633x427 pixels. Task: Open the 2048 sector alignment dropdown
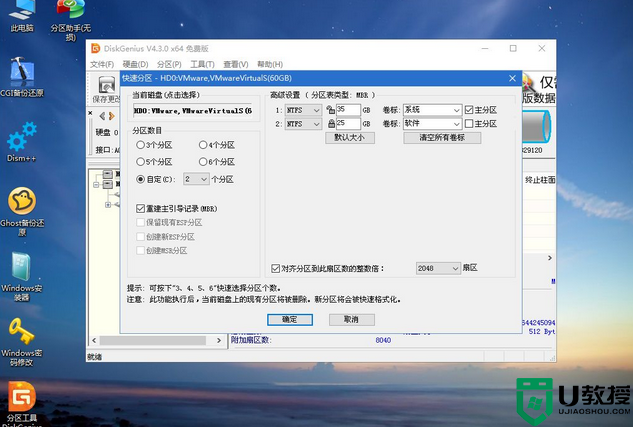coord(438,268)
